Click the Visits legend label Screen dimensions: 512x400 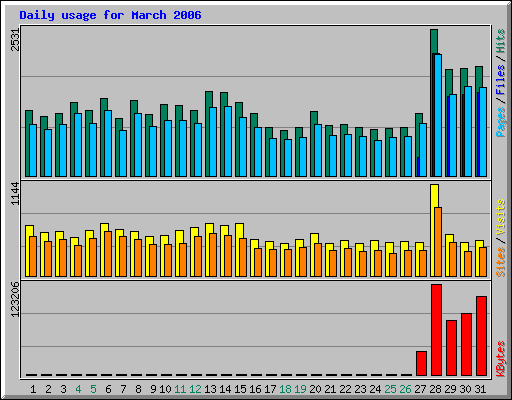500,218
